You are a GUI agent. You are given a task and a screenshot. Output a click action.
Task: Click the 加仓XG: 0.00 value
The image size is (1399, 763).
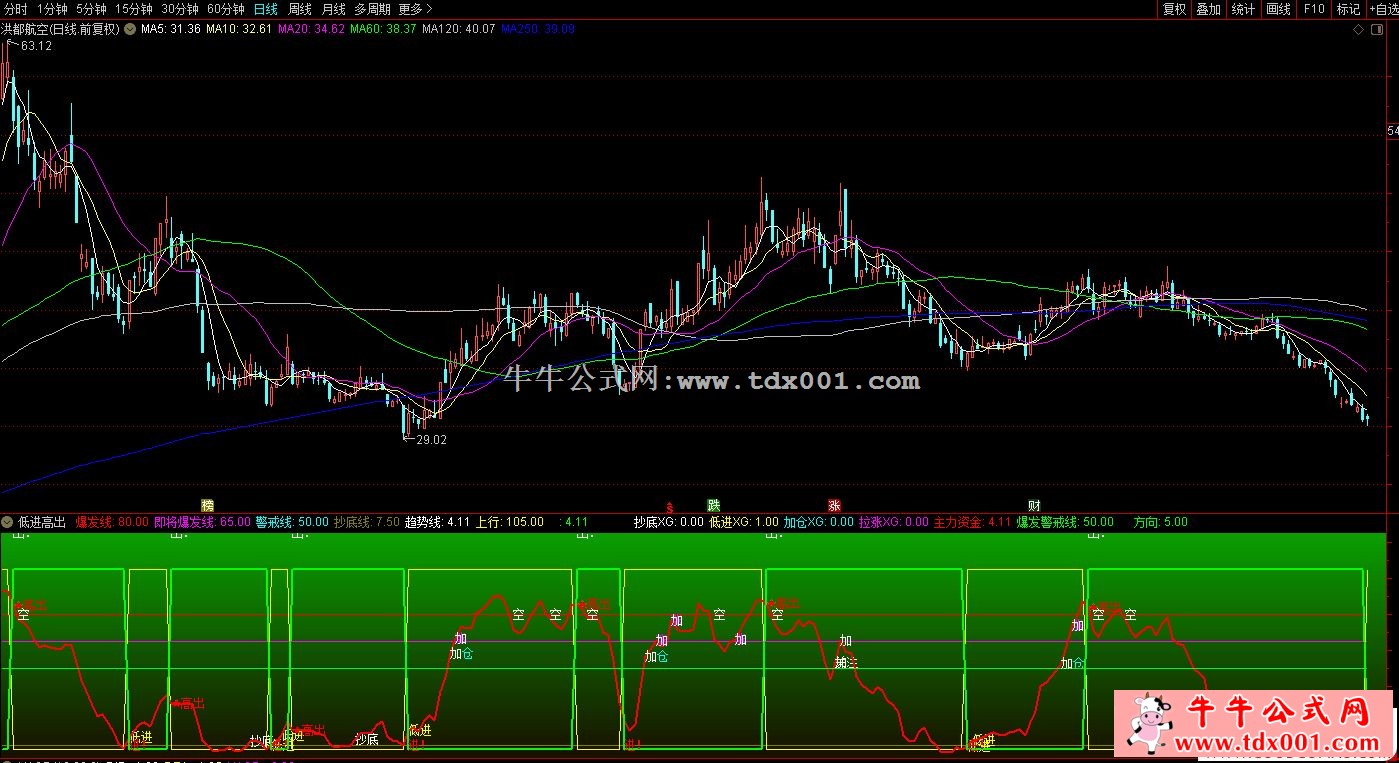point(819,522)
